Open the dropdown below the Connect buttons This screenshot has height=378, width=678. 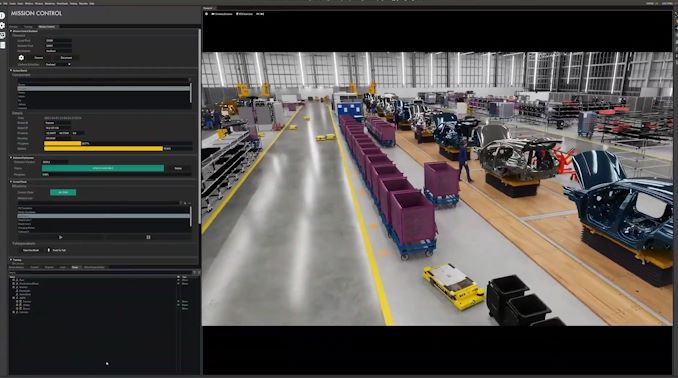tap(58, 64)
